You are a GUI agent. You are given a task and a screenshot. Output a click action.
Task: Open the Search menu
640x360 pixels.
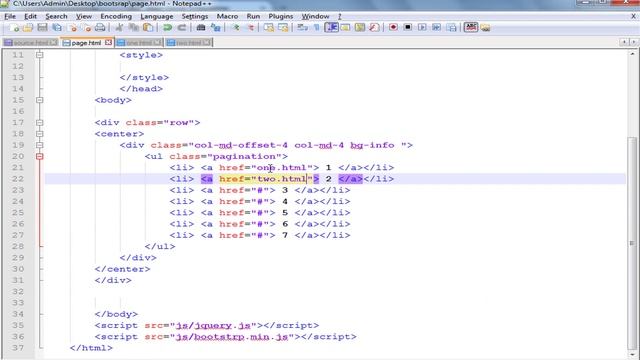coord(56,16)
